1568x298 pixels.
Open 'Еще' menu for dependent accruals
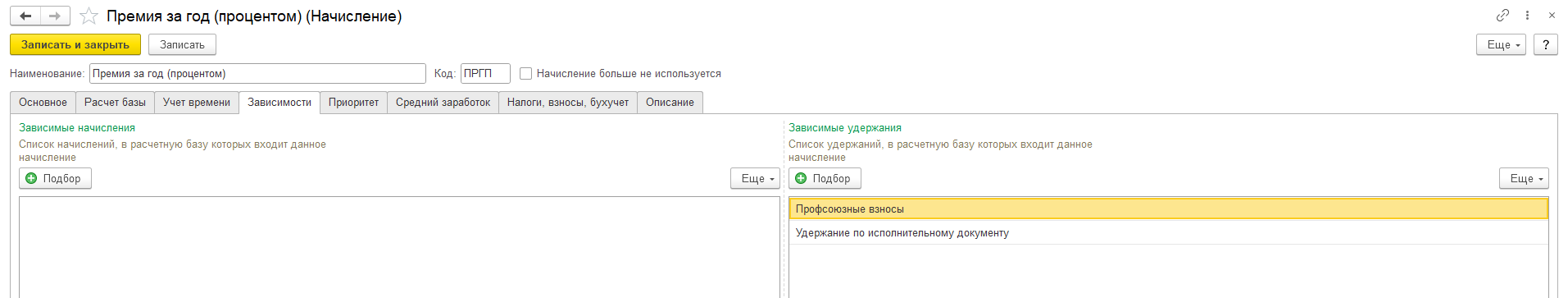coord(756,178)
